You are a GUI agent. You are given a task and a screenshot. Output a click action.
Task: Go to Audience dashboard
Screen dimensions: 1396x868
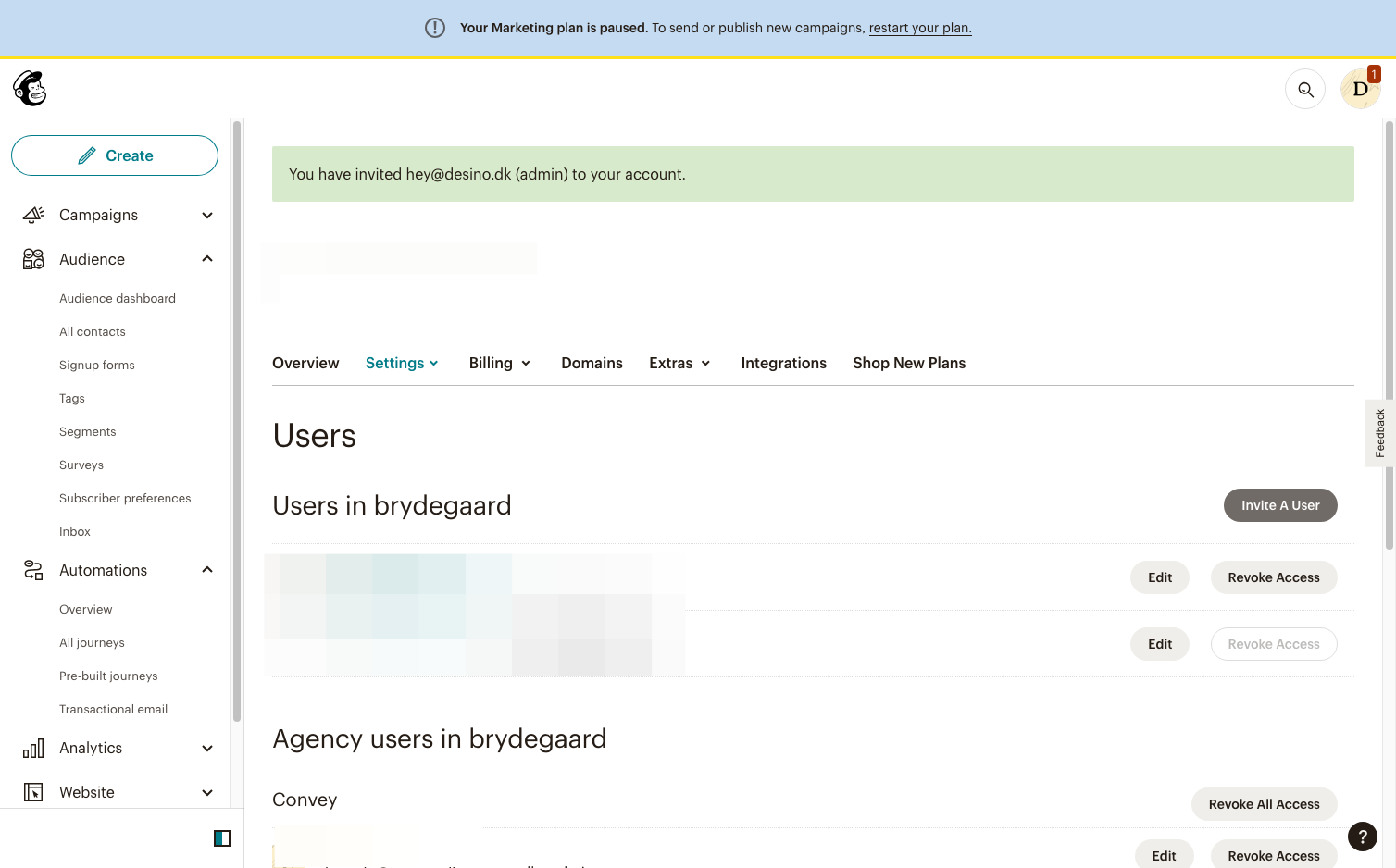tap(118, 298)
